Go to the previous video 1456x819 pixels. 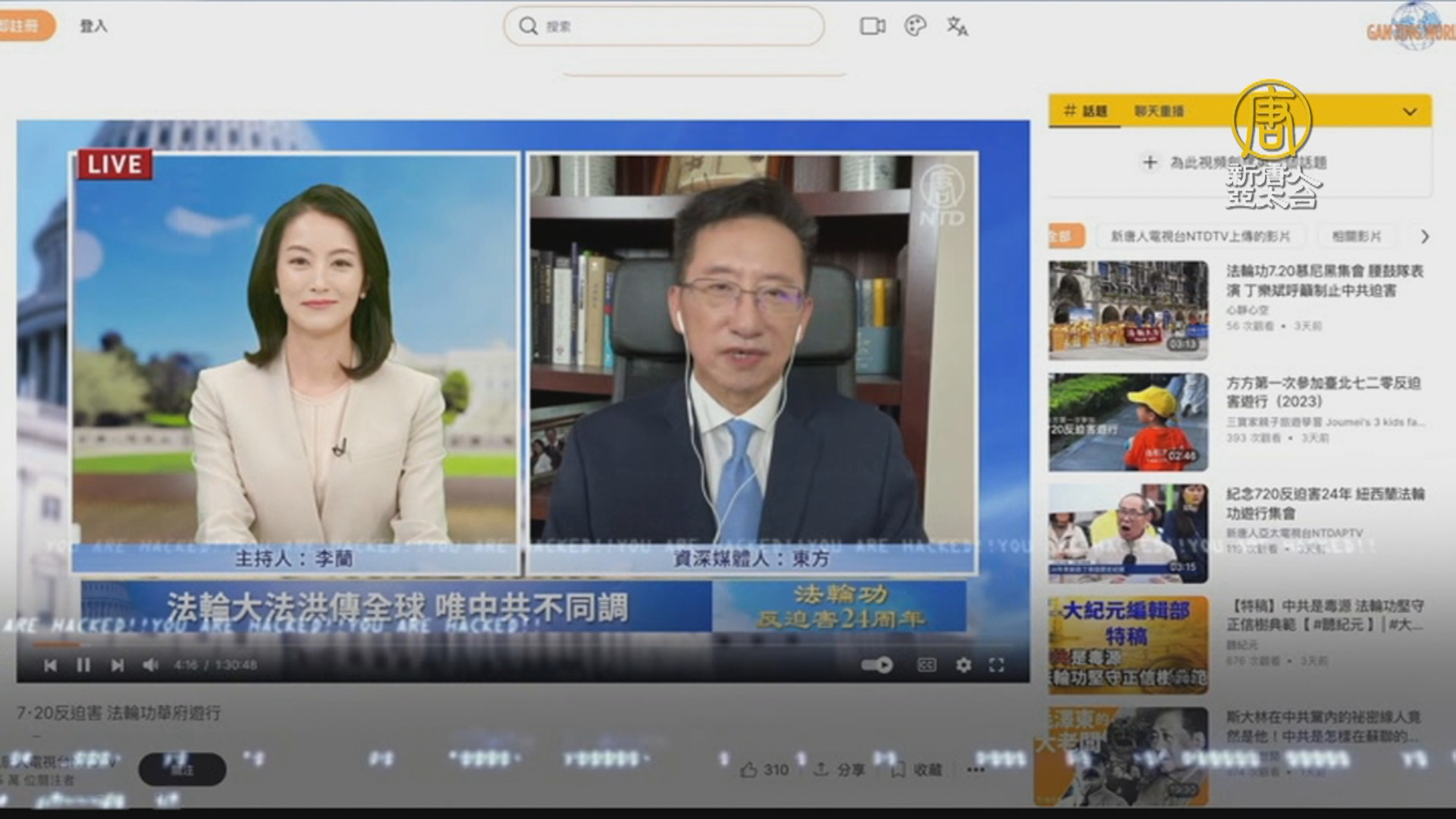[x=50, y=665]
